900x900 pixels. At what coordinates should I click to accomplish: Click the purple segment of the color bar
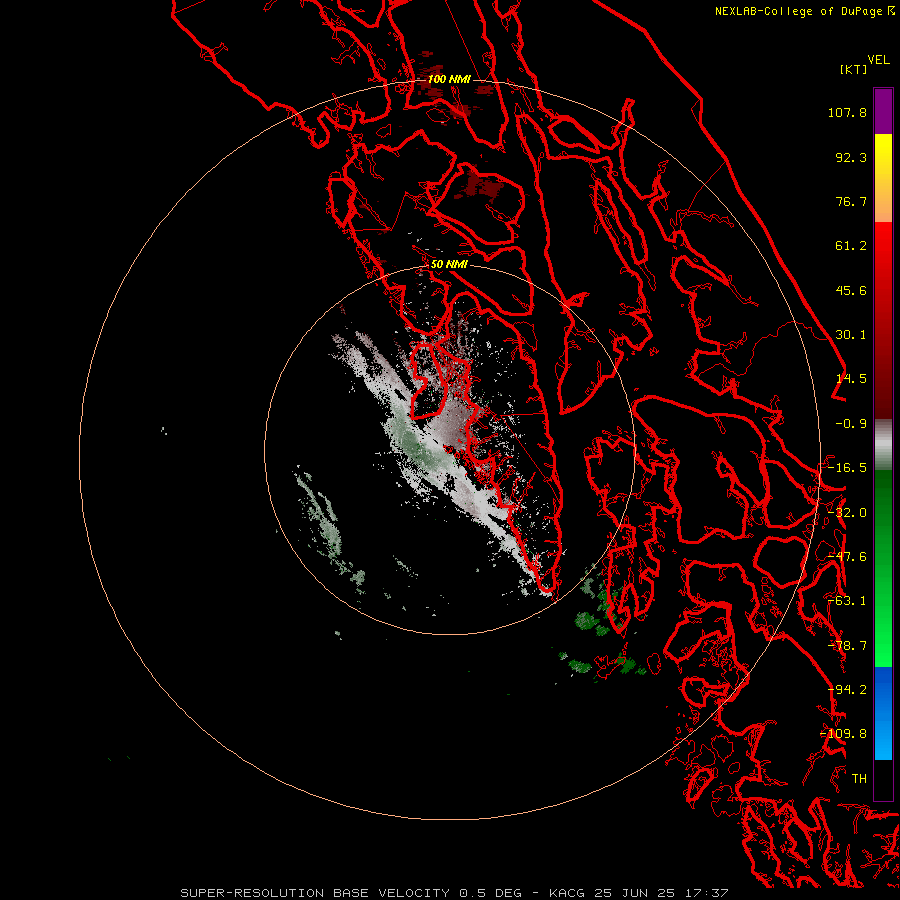883,111
